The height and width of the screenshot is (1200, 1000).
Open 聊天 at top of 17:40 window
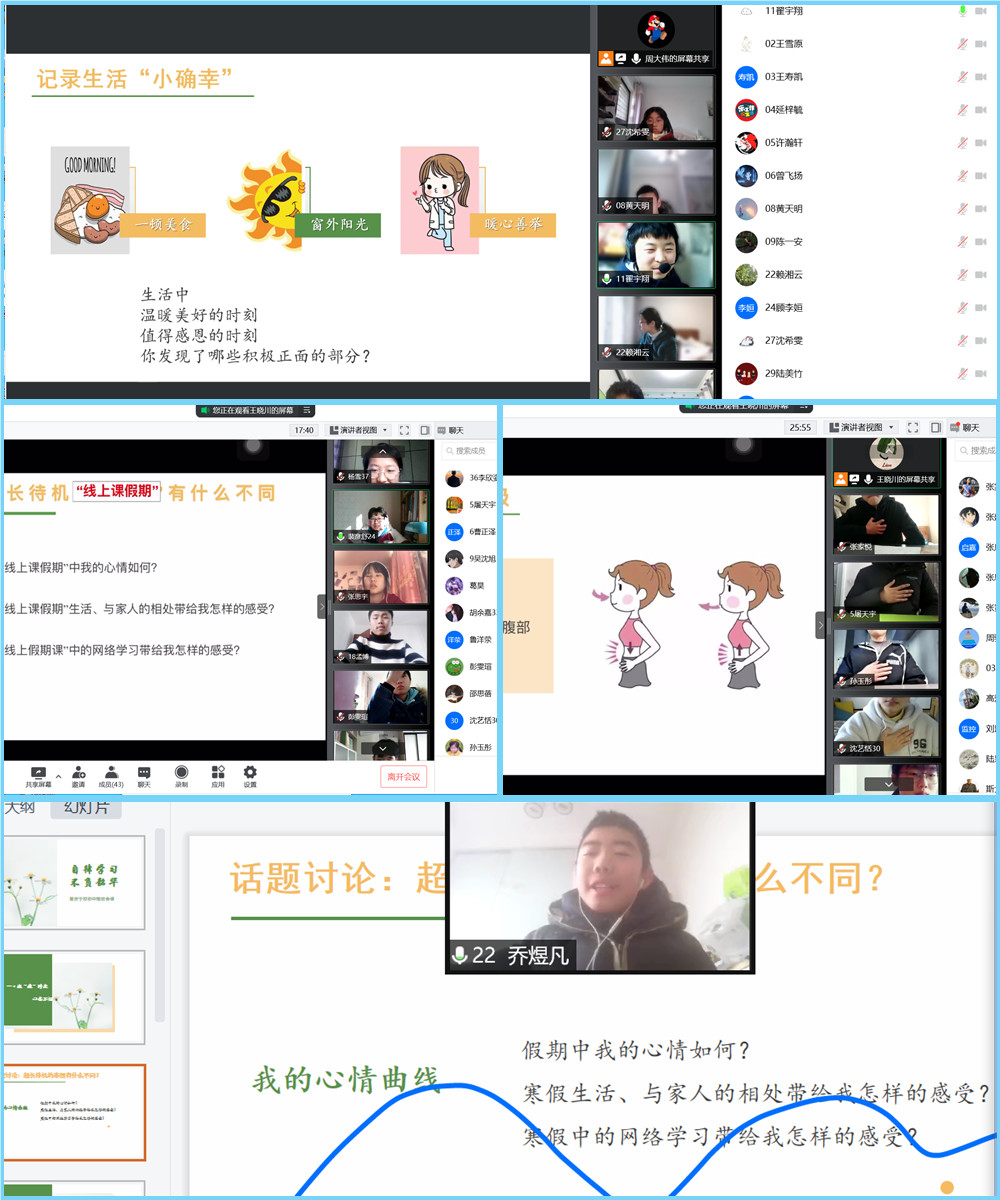[450, 430]
